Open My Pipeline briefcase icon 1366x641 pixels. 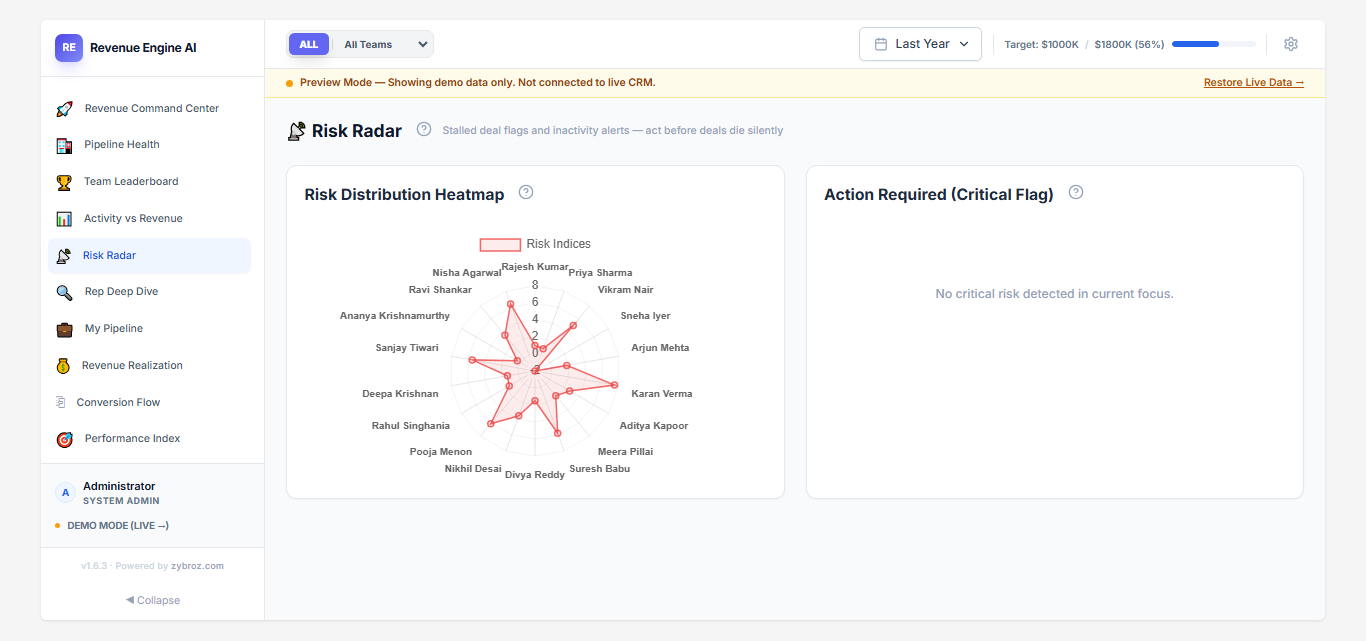tap(64, 328)
